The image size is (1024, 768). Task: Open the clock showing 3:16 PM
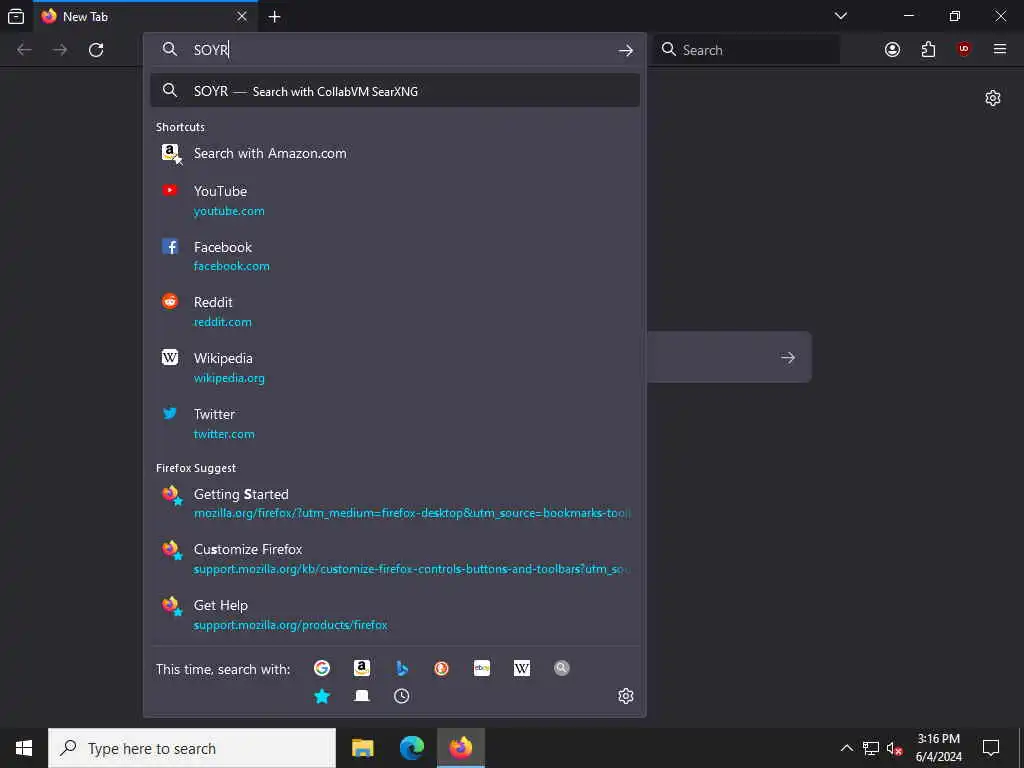click(x=938, y=748)
